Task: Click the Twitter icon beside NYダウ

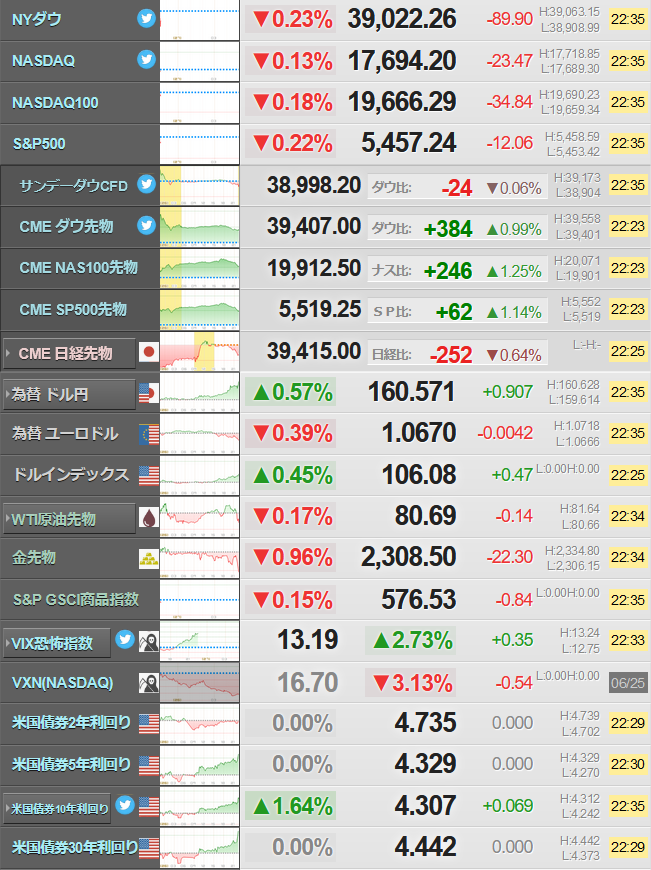Action: (147, 18)
